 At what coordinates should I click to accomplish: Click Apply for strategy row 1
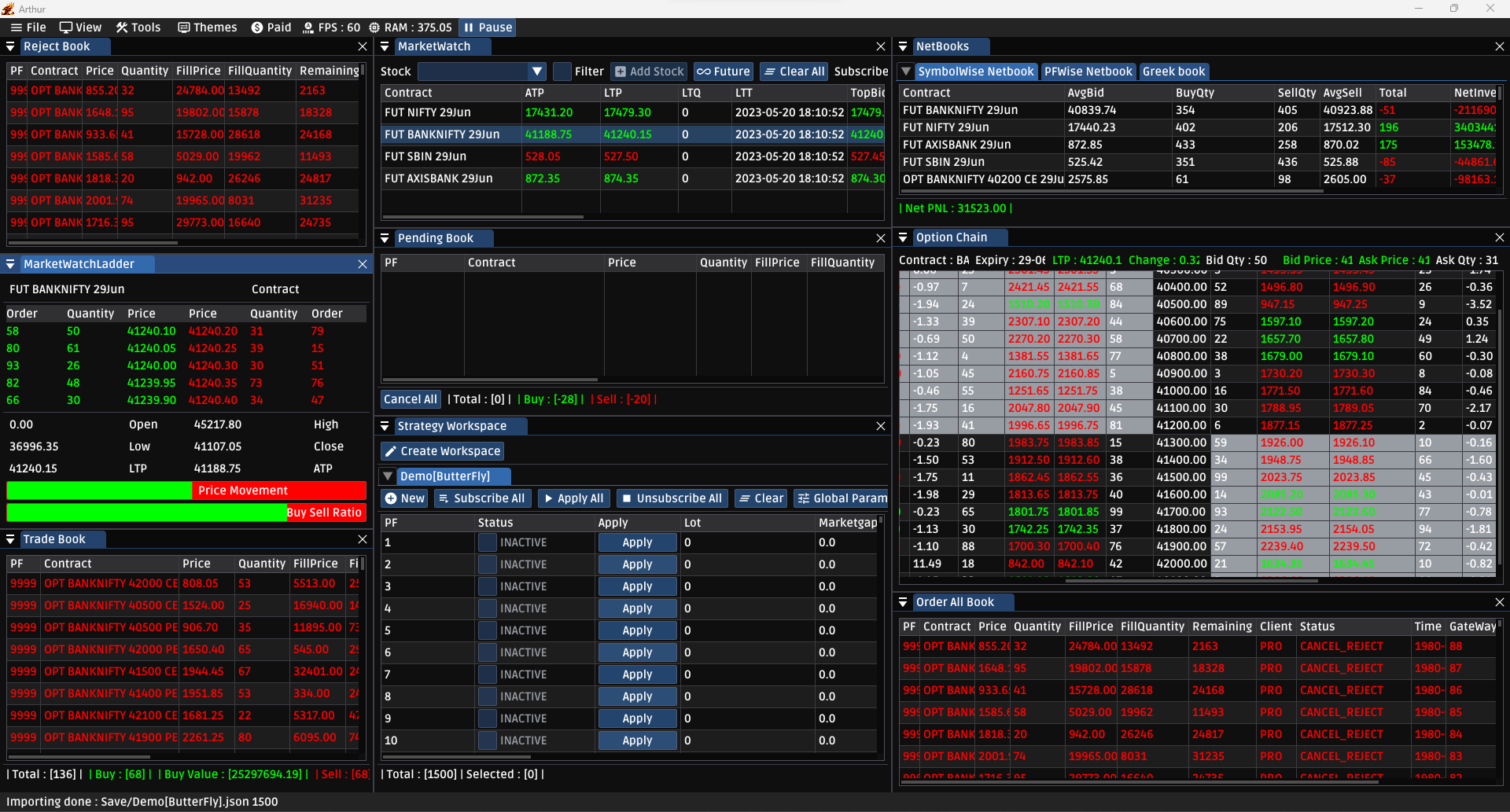(637, 542)
